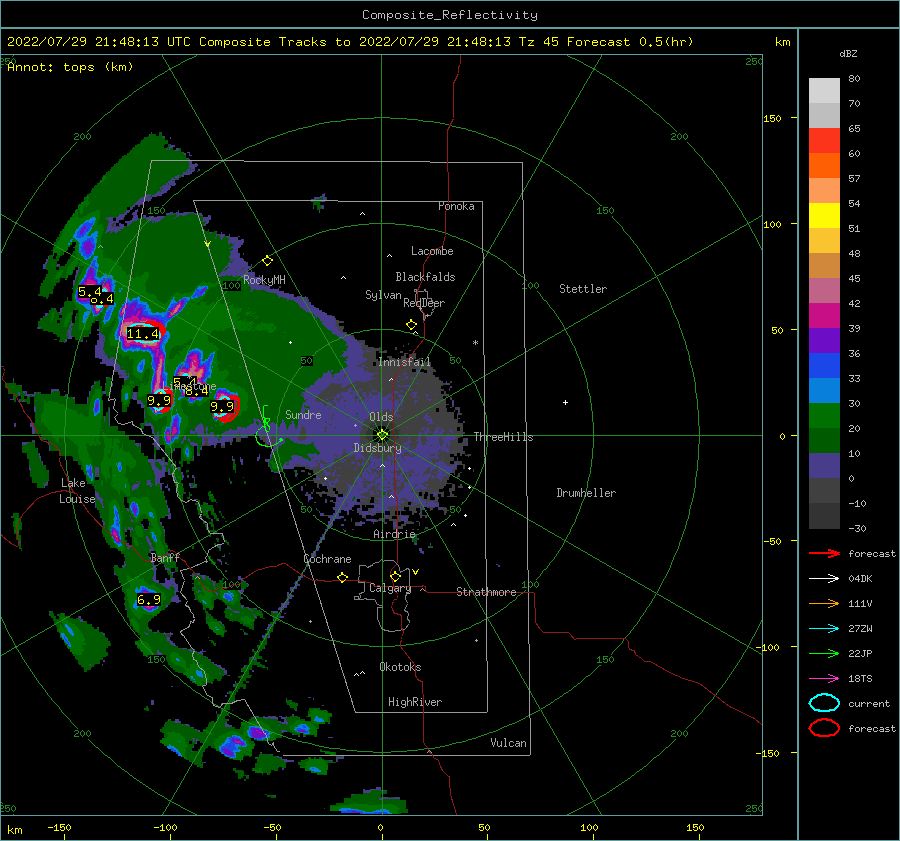Pick the green 22JP arrow legend icon
The image size is (900, 841).
point(824,653)
